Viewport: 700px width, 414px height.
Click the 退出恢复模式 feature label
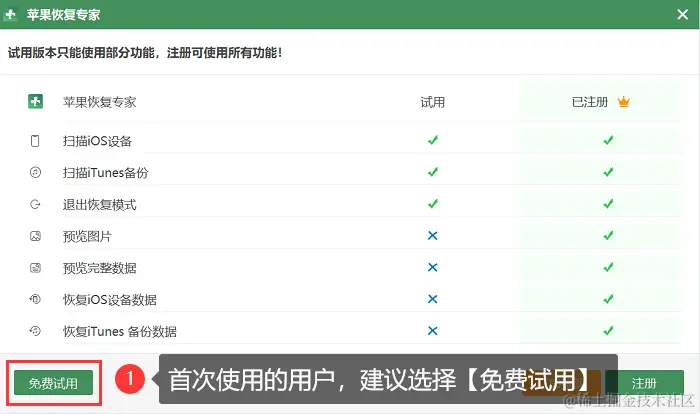pos(100,205)
